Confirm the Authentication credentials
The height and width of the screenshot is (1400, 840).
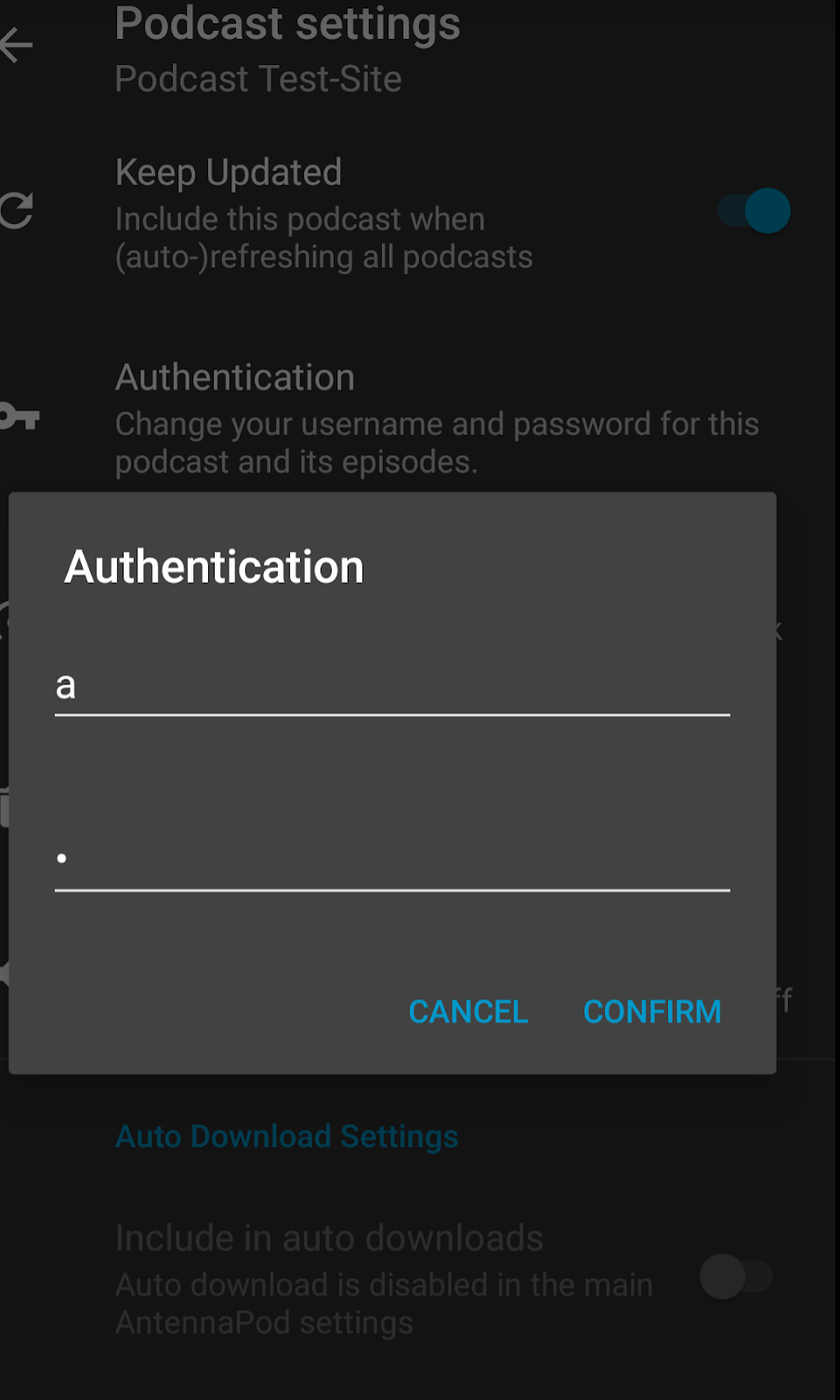point(652,1011)
